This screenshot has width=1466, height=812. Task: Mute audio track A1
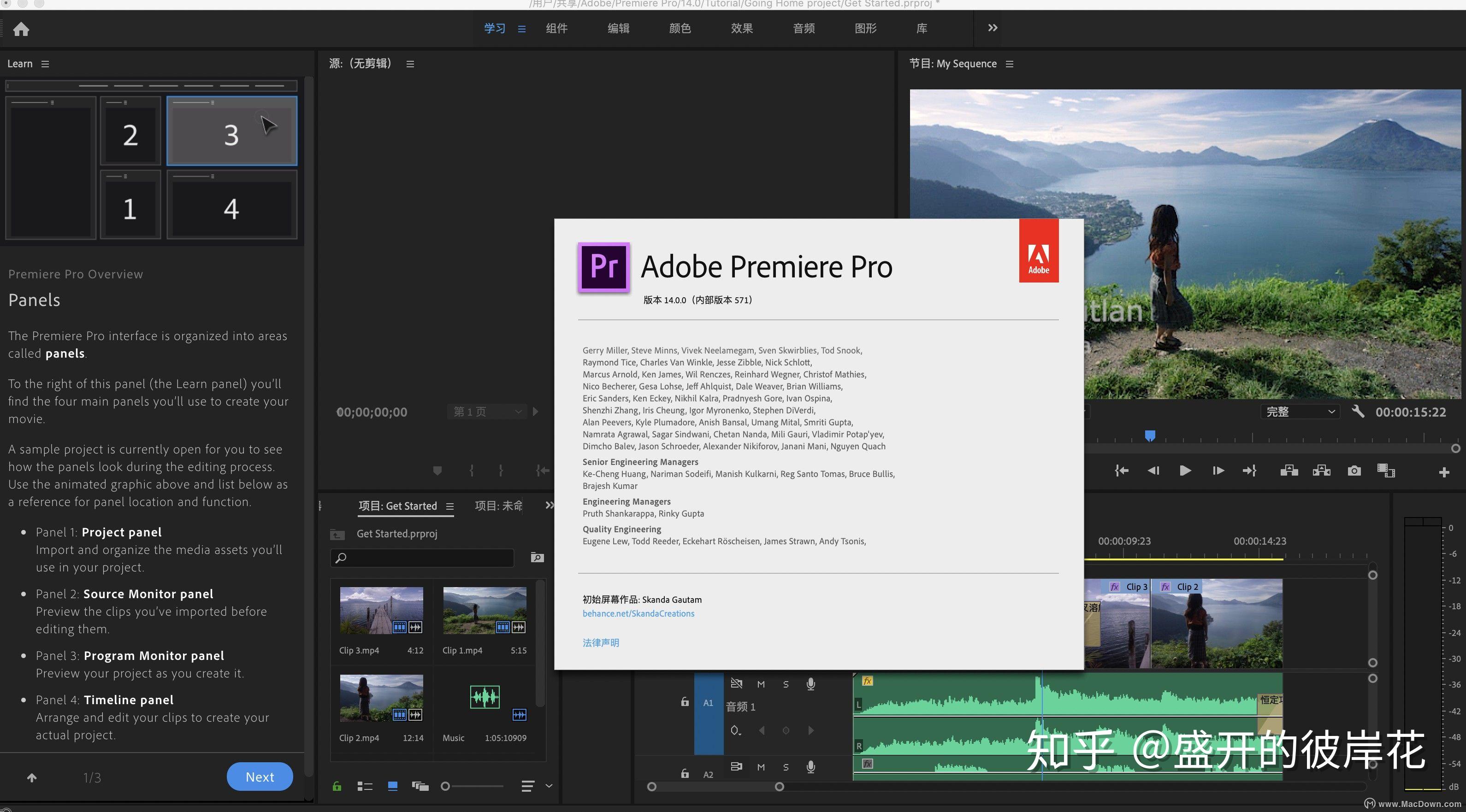pos(761,684)
